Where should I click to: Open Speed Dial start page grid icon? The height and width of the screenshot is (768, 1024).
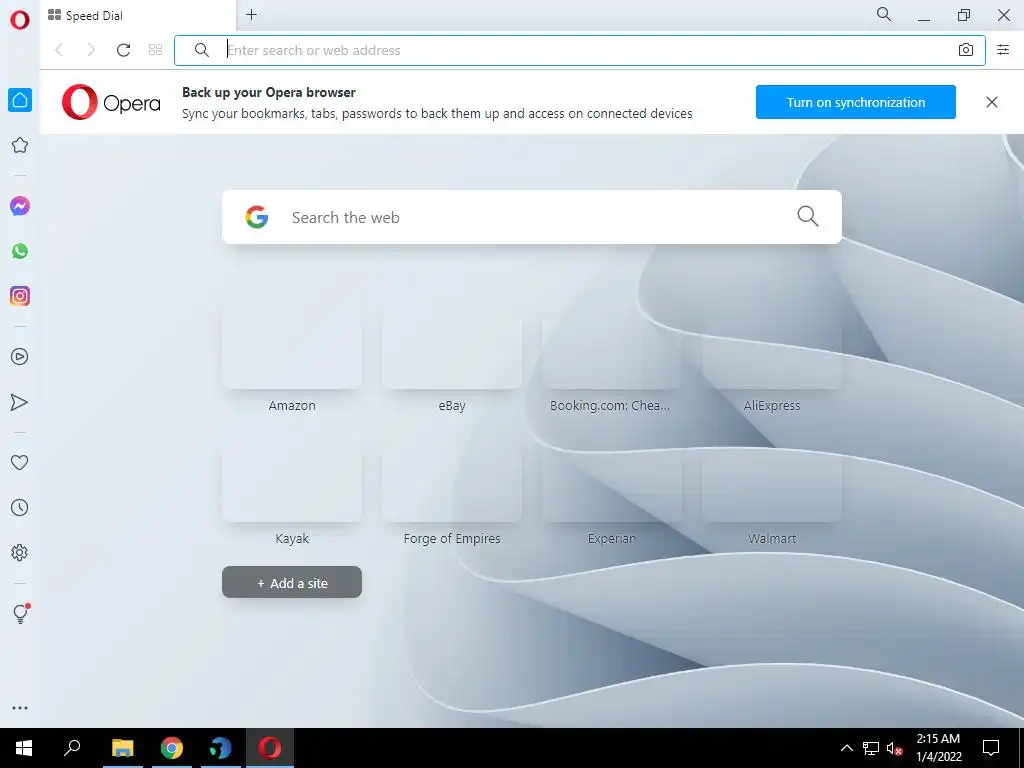point(155,50)
